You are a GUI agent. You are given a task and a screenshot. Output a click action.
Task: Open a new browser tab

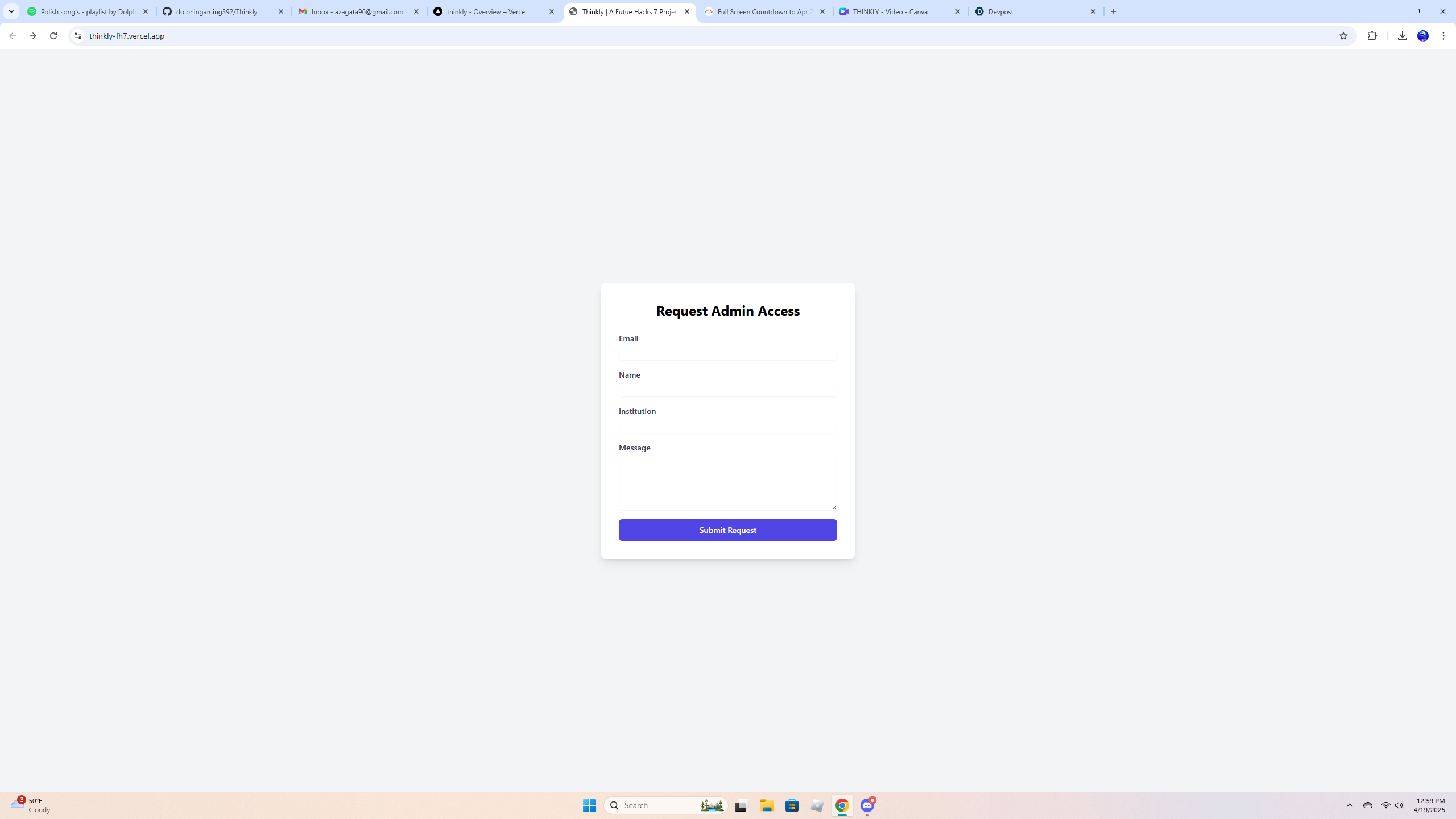point(1114,11)
